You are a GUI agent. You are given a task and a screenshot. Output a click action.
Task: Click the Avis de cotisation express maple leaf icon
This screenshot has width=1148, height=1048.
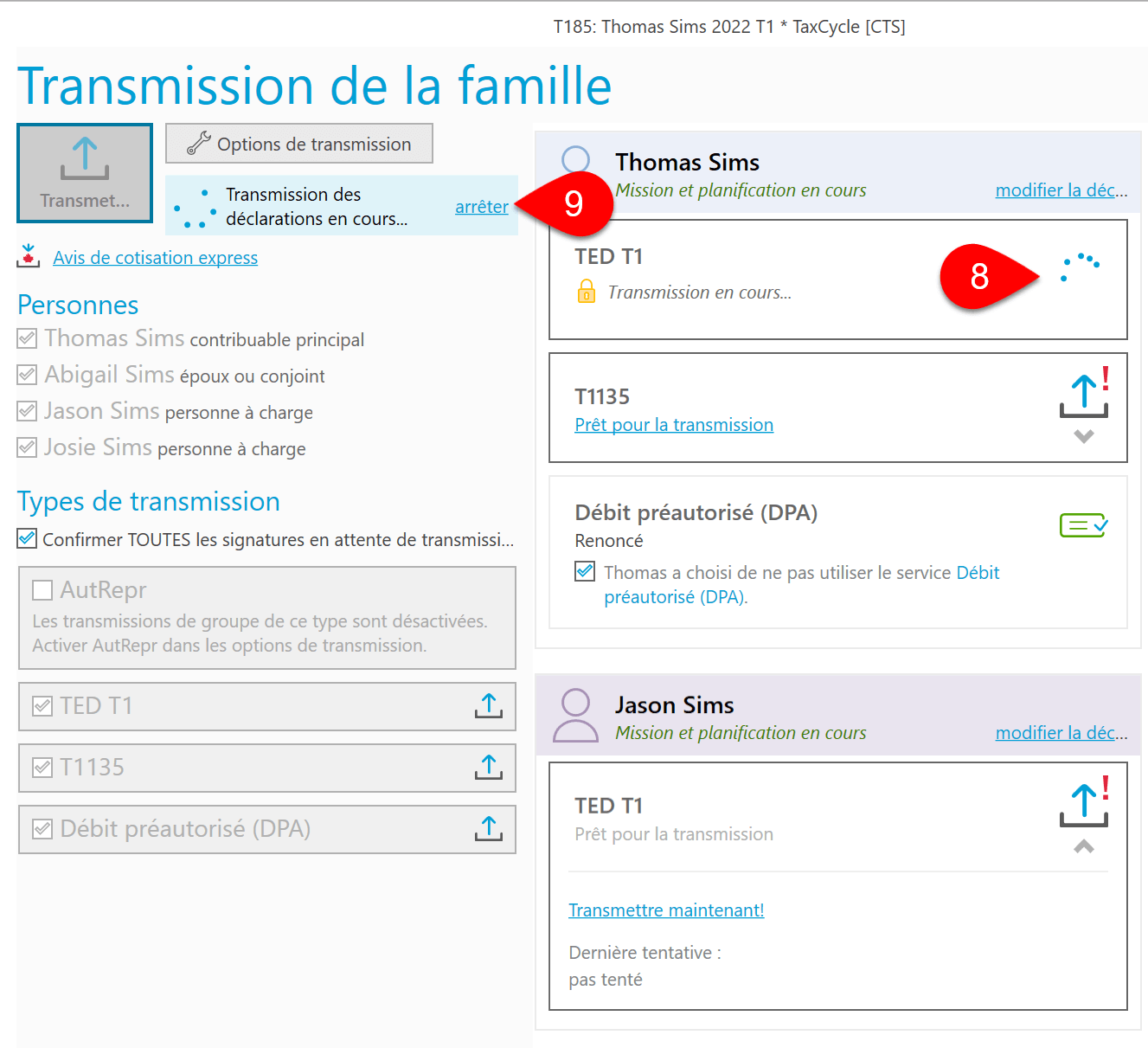[x=29, y=256]
